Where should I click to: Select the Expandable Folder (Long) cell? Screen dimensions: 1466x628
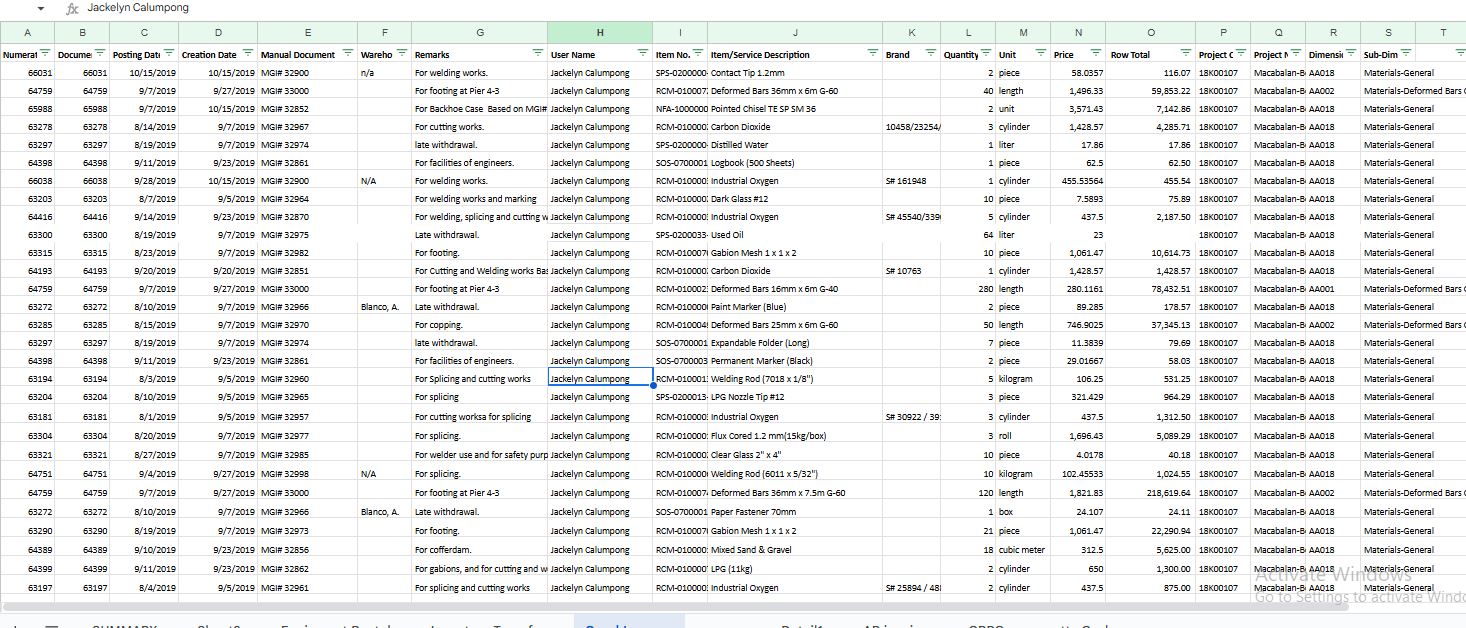click(795, 343)
